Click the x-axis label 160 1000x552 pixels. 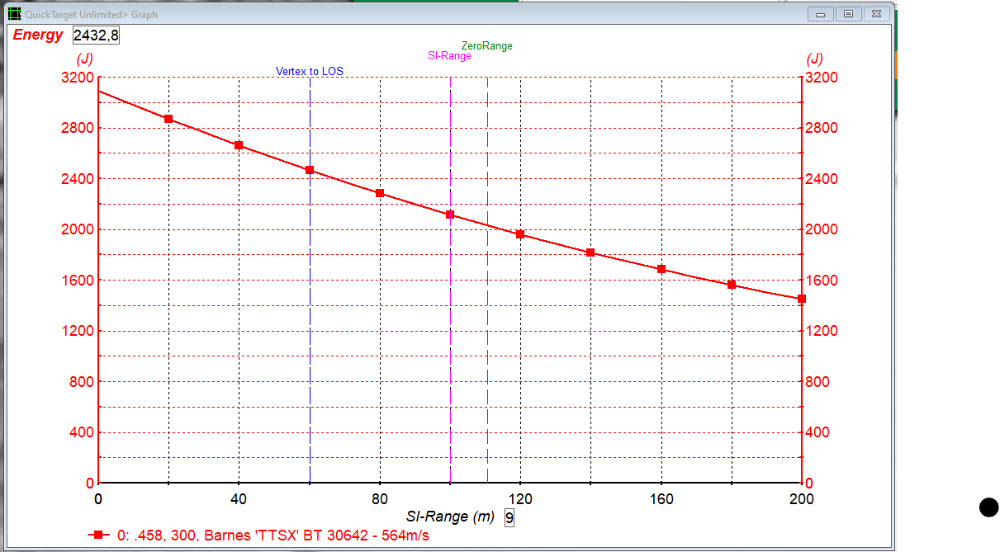661,499
